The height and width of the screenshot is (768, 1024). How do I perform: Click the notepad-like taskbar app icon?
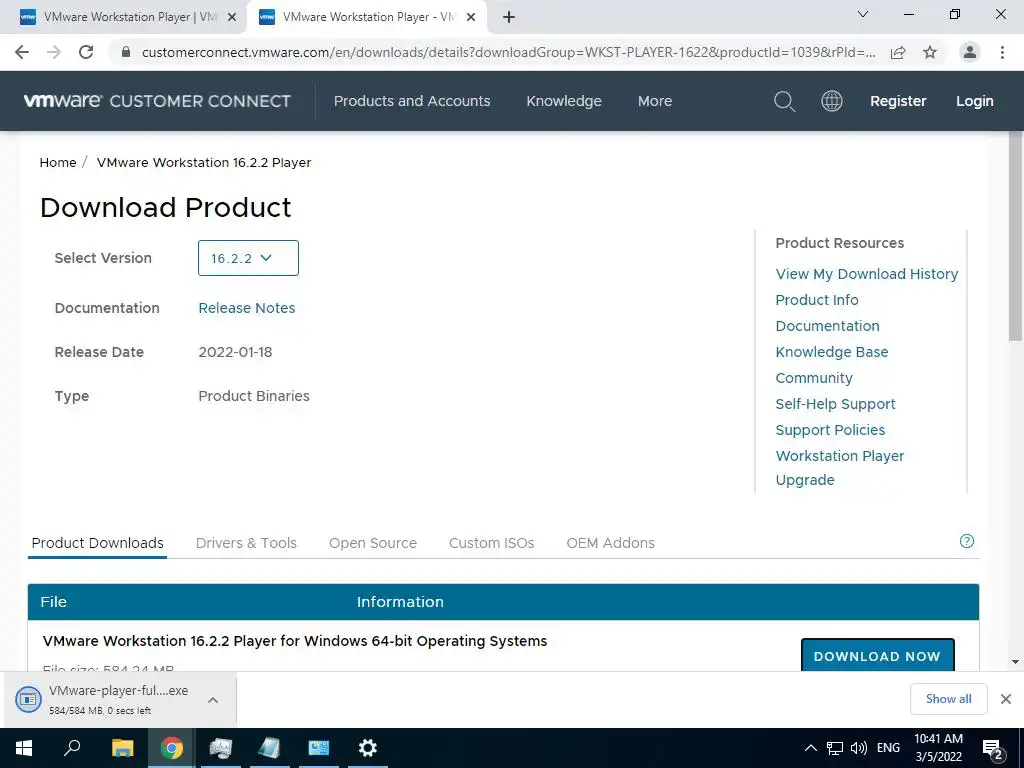coord(270,748)
